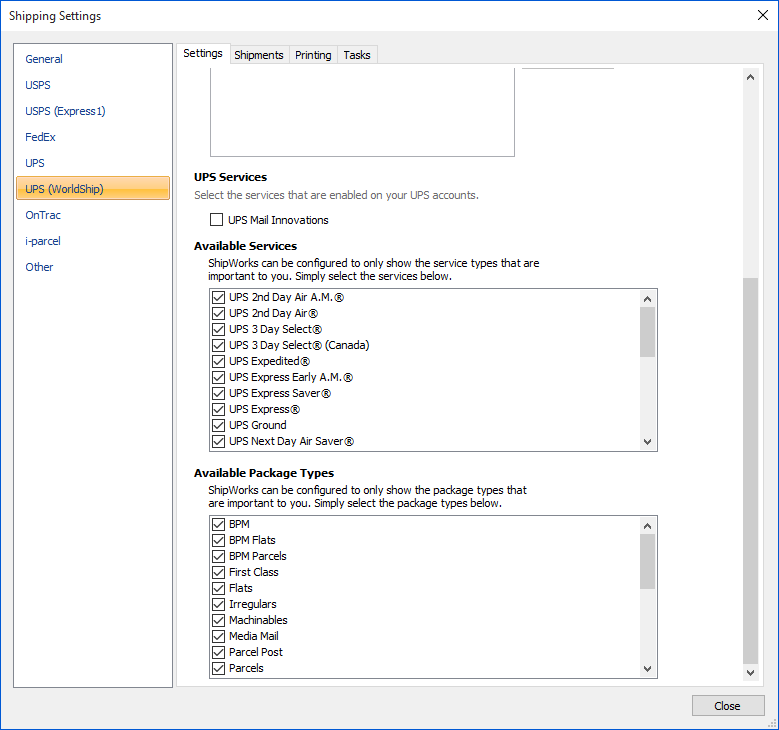Viewport: 779px width, 730px height.
Task: Click the main settings panel scrollbar thumb
Action: pyautogui.click(x=750, y=471)
